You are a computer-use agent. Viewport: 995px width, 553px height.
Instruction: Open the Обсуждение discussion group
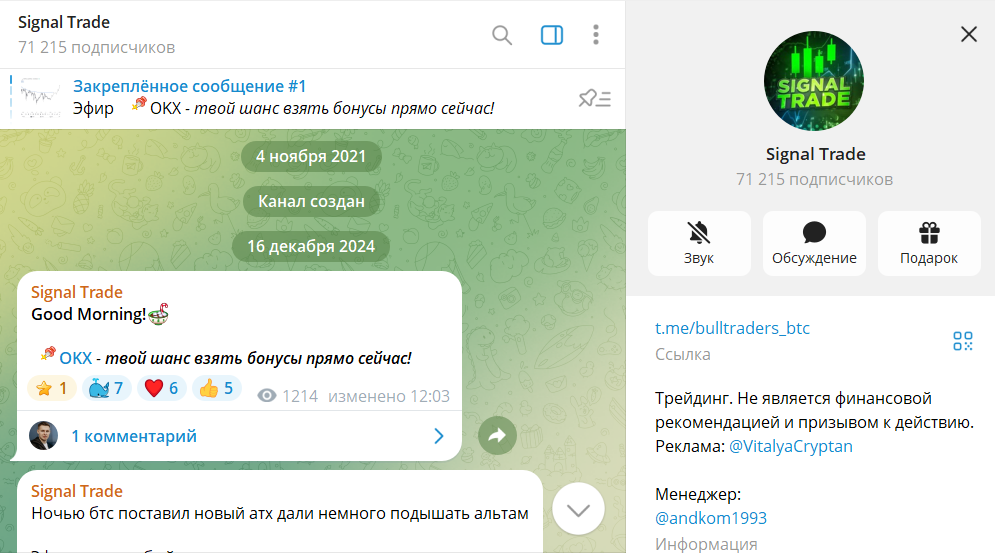[814, 243]
